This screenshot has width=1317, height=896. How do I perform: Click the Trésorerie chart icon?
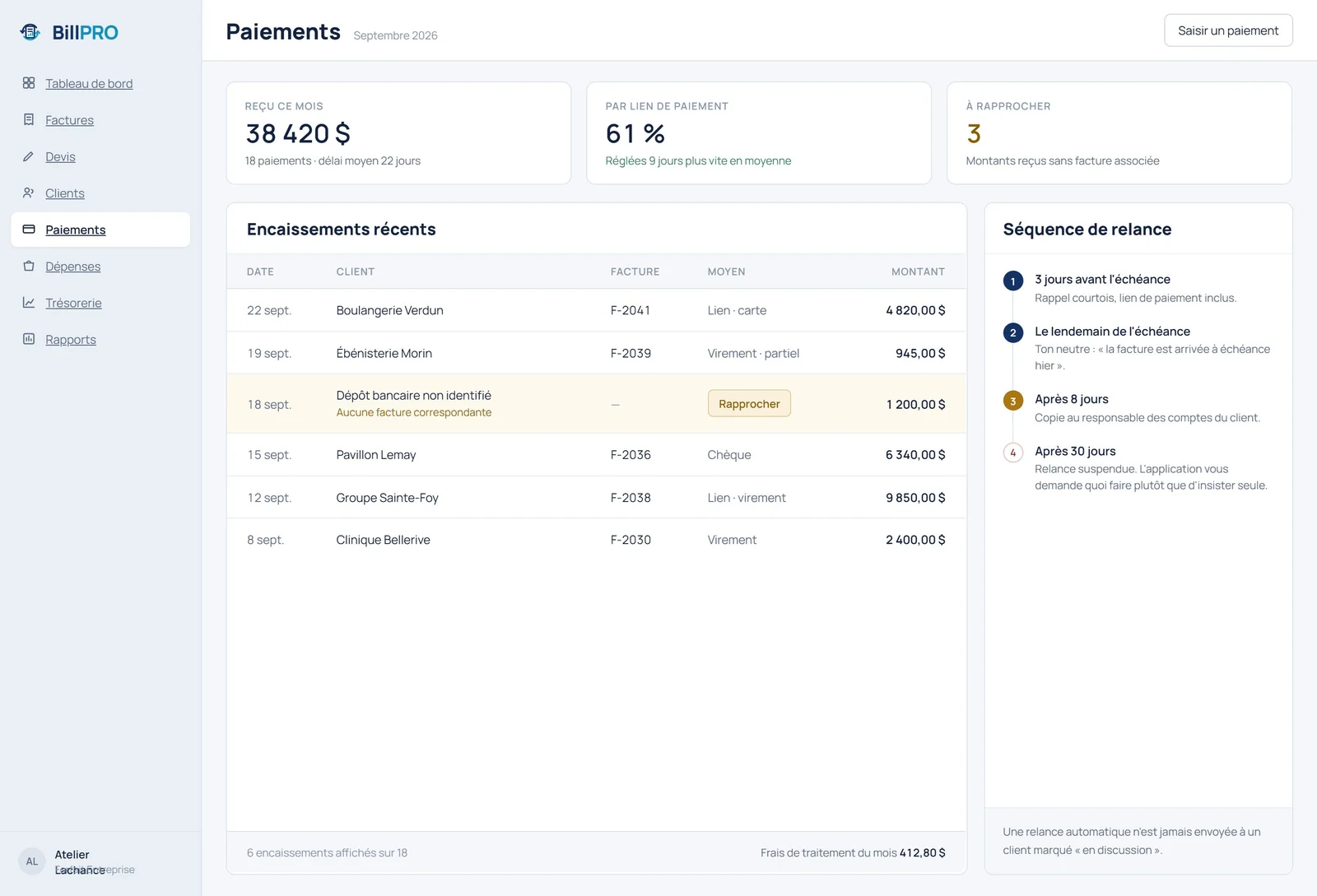click(x=29, y=303)
